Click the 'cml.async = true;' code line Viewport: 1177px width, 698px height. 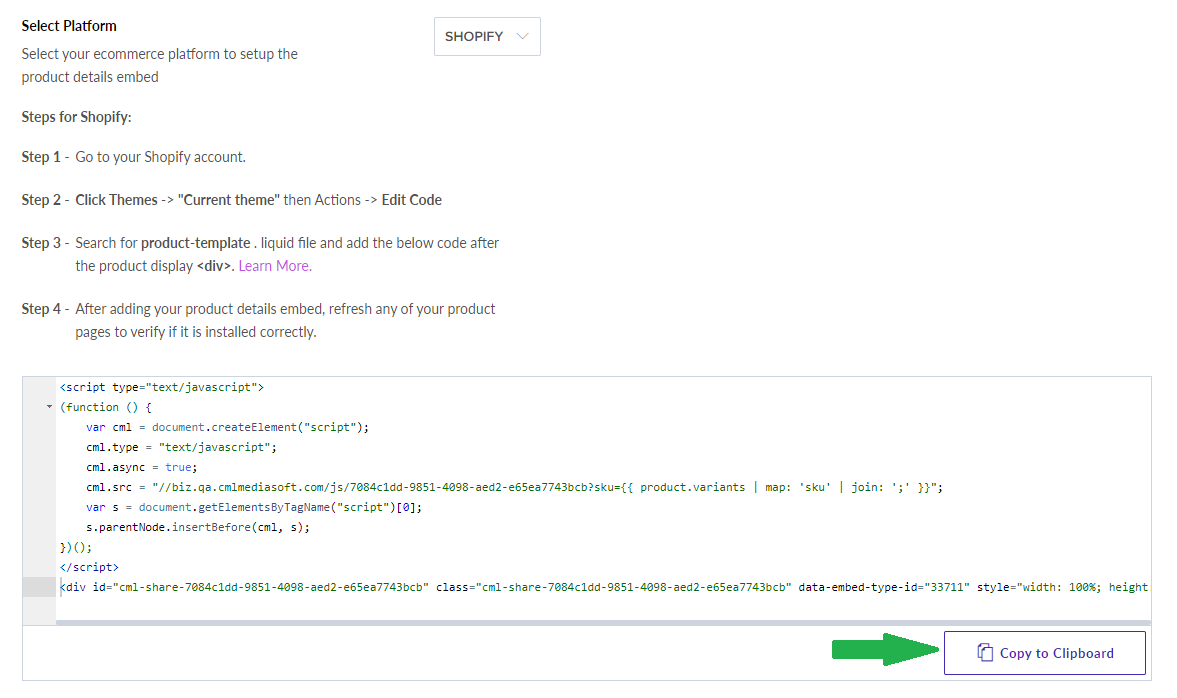[x=142, y=467]
